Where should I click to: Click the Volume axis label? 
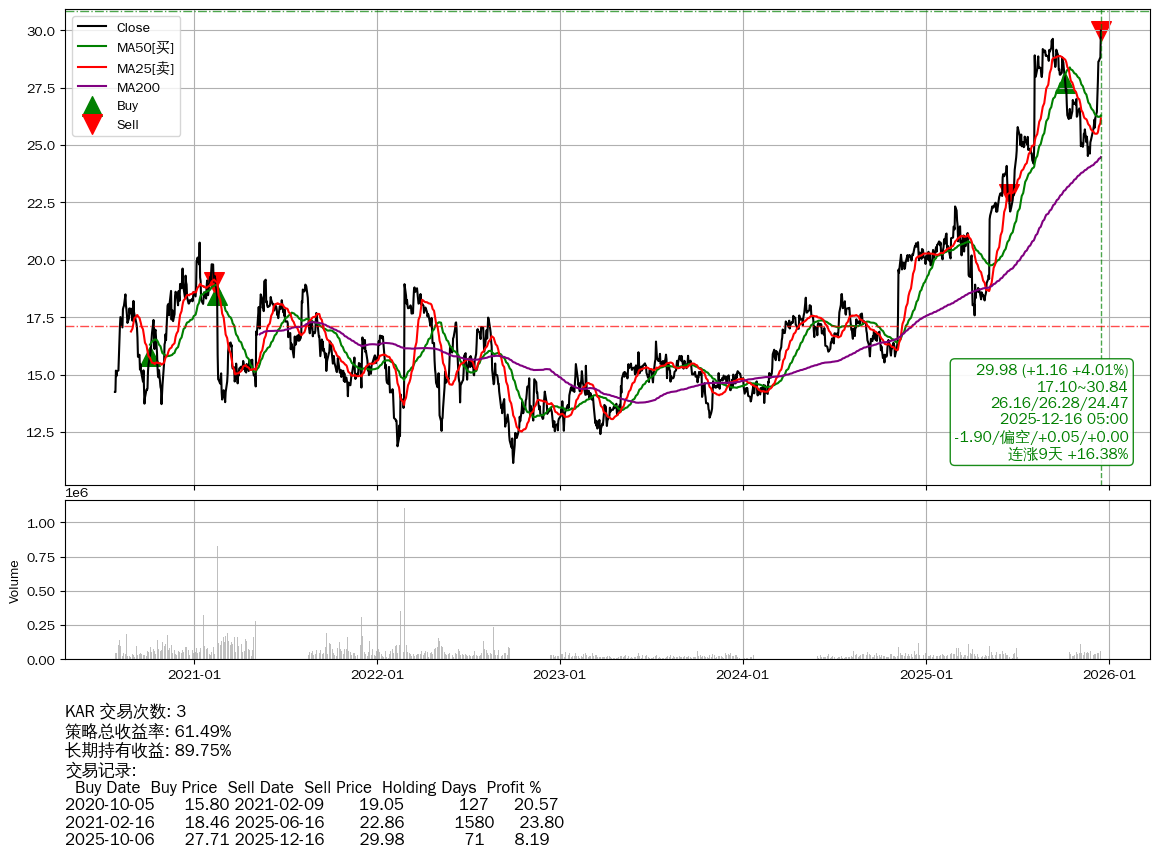point(14,581)
